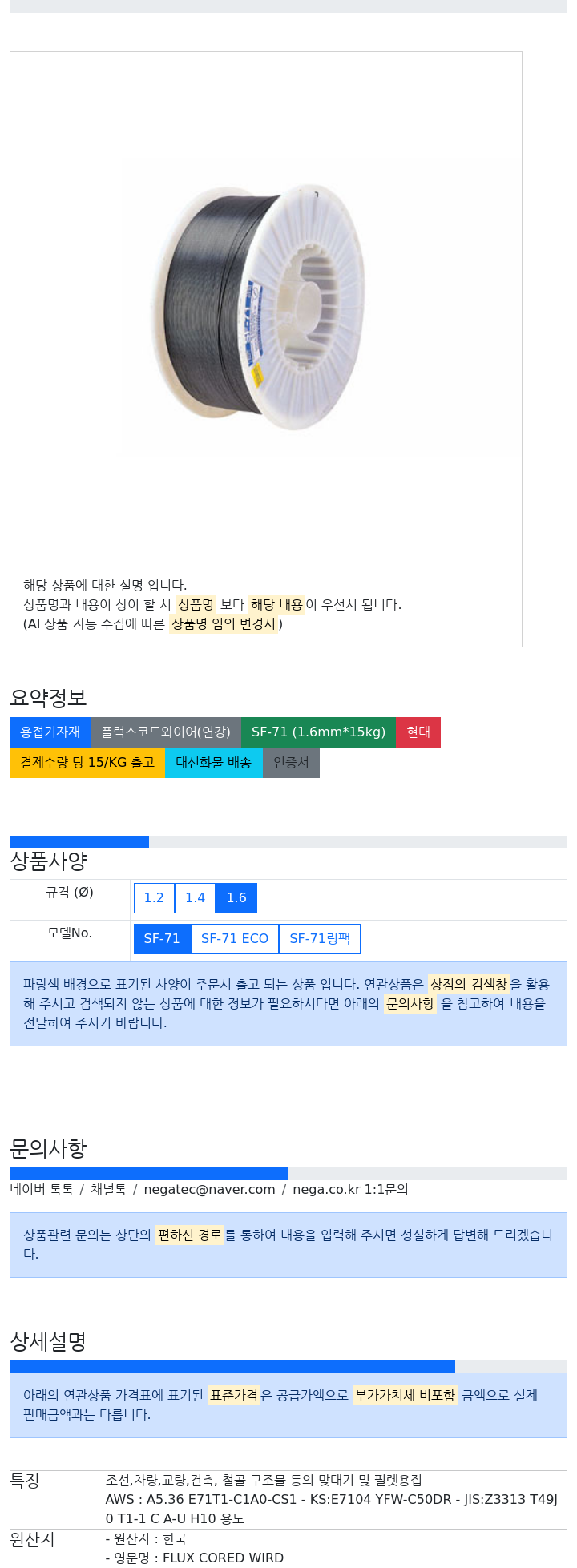
Task: Click the welding wire spool product image
Action: [258, 308]
